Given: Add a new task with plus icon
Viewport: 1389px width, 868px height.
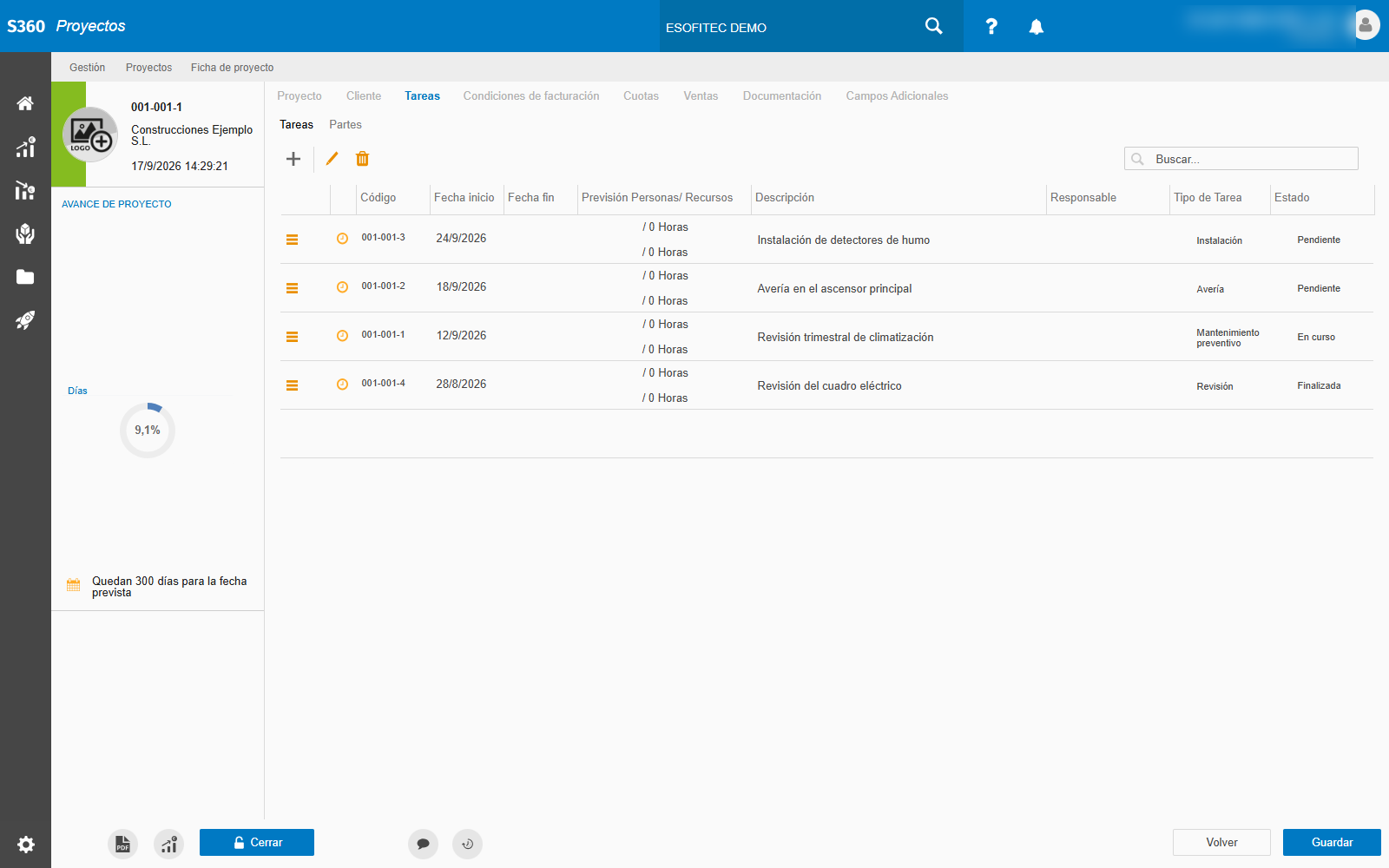Looking at the screenshot, I should pyautogui.click(x=293, y=159).
